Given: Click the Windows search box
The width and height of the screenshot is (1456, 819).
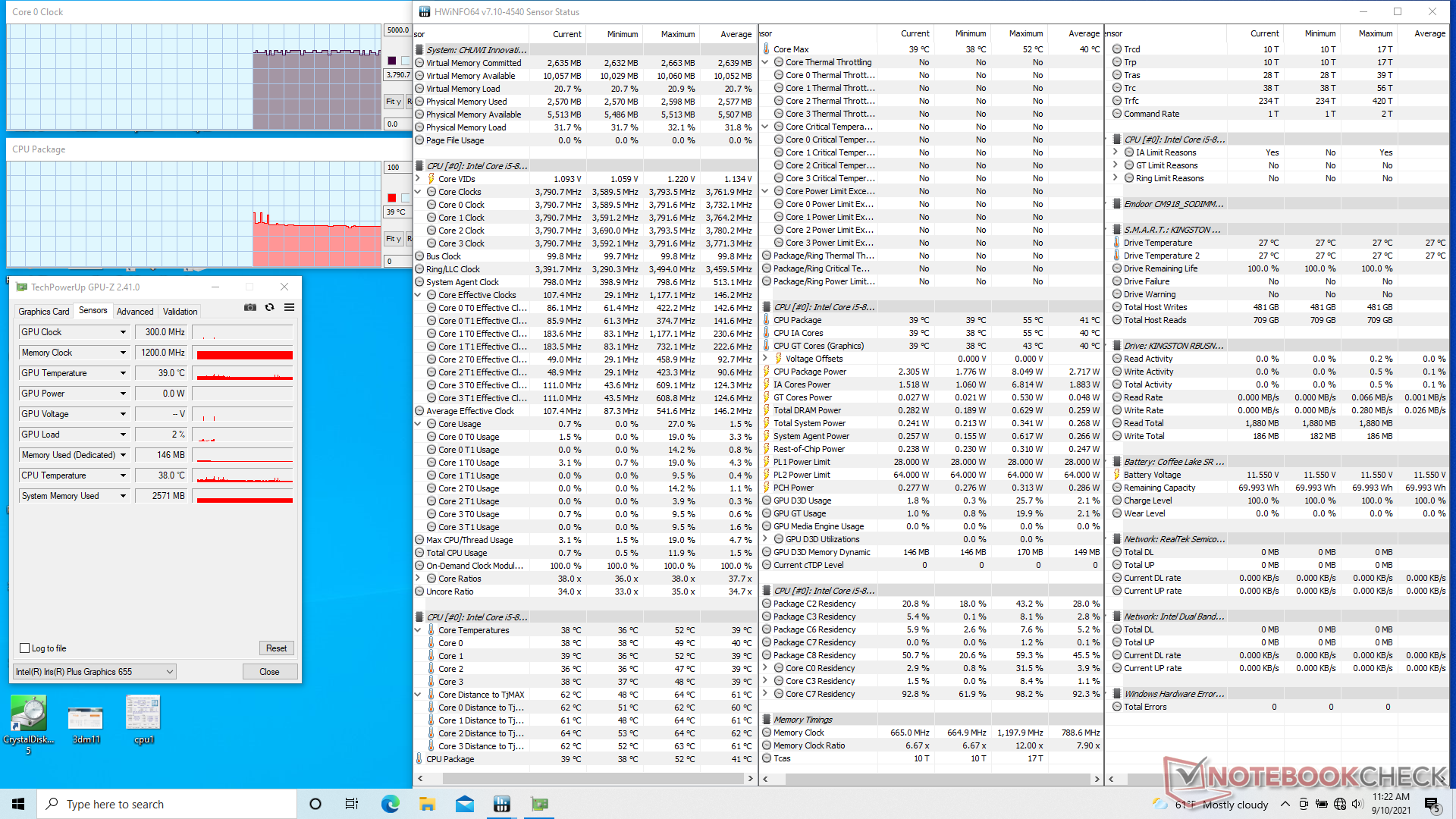Looking at the screenshot, I should click(167, 804).
